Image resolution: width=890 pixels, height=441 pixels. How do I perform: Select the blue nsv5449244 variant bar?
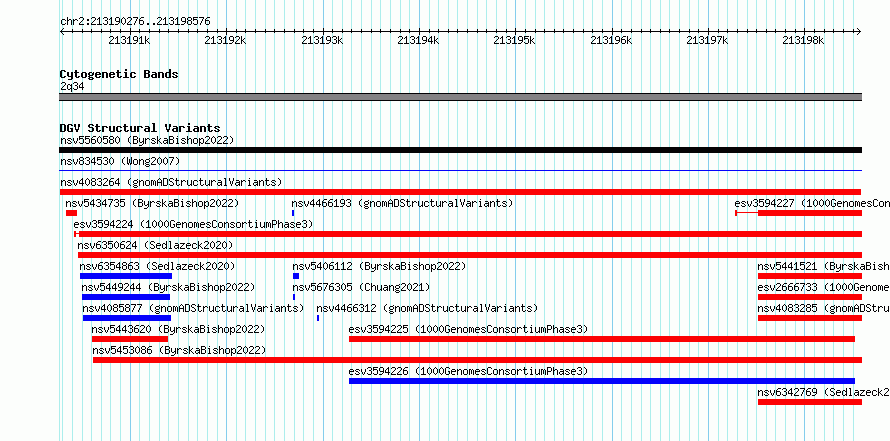click(x=126, y=297)
